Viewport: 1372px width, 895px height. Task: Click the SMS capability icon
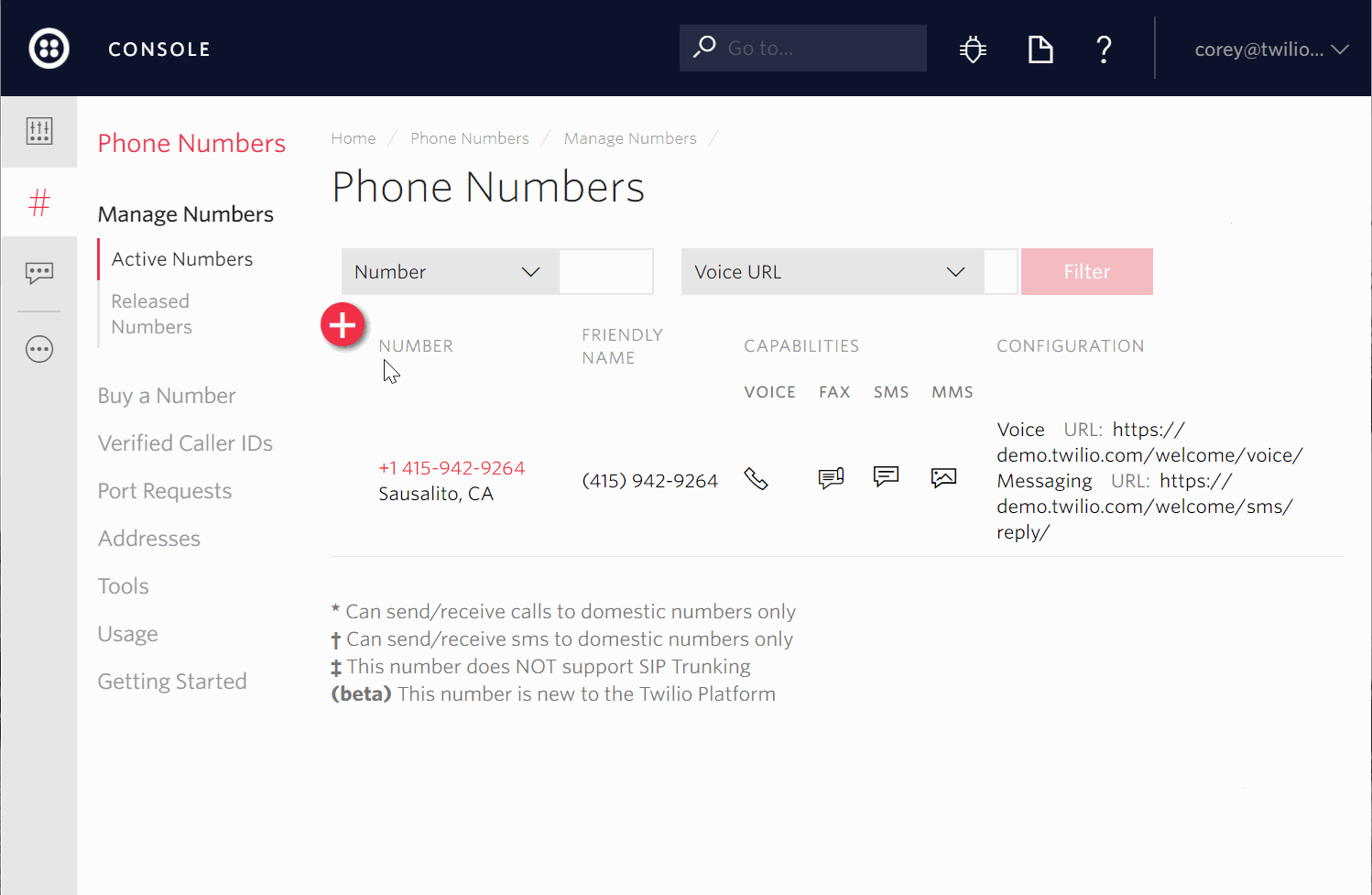coord(887,476)
